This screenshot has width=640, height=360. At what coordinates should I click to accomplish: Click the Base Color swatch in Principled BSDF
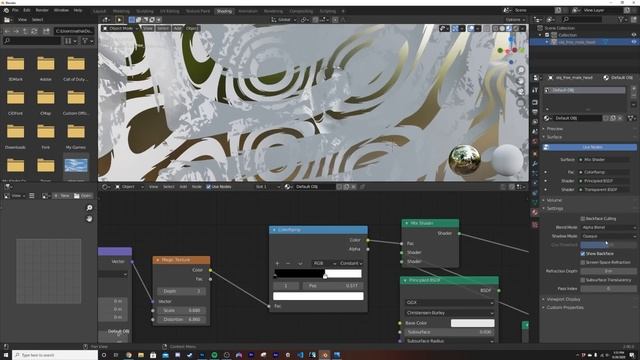[x=472, y=323]
